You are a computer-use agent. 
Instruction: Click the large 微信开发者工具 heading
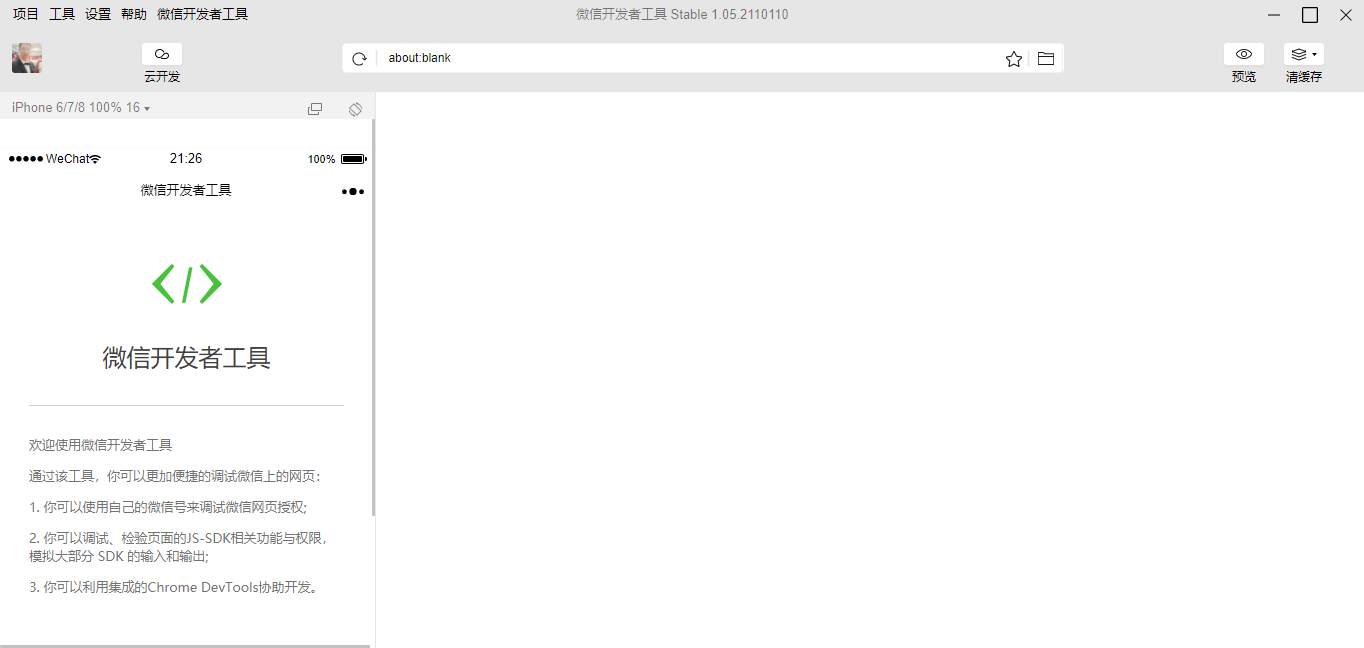(x=187, y=358)
